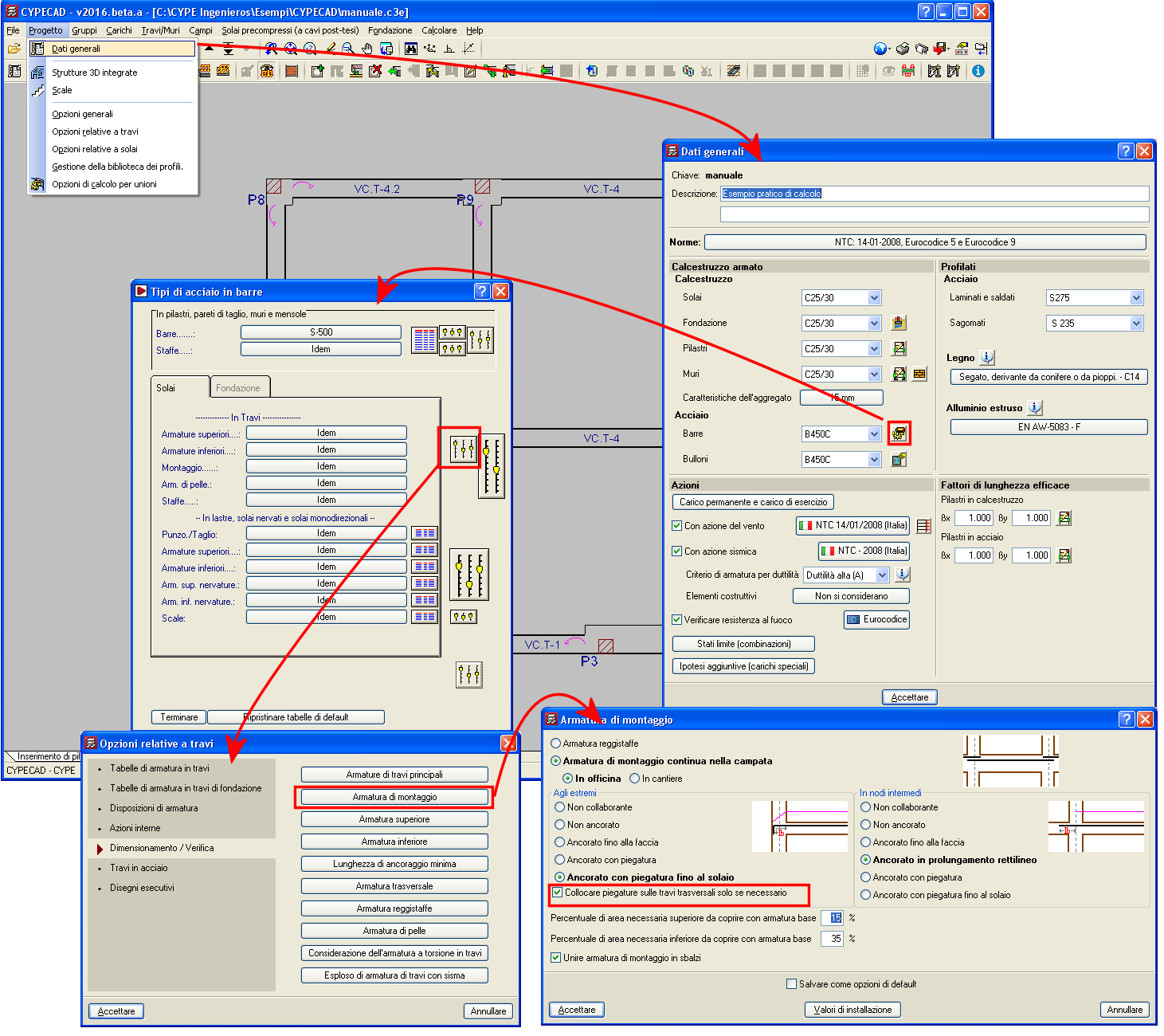The height and width of the screenshot is (1036, 1164).
Task: Click the Pilastri concrete options icon
Action: (x=899, y=348)
